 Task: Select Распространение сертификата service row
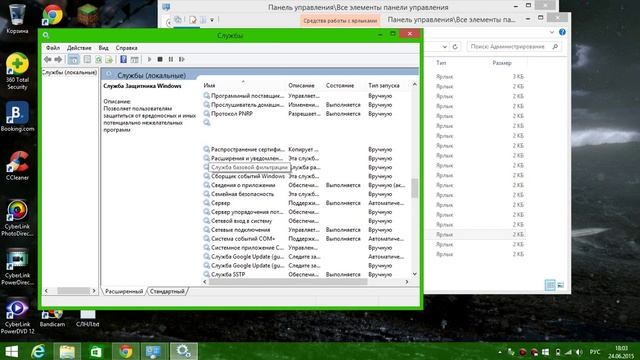tap(306, 149)
